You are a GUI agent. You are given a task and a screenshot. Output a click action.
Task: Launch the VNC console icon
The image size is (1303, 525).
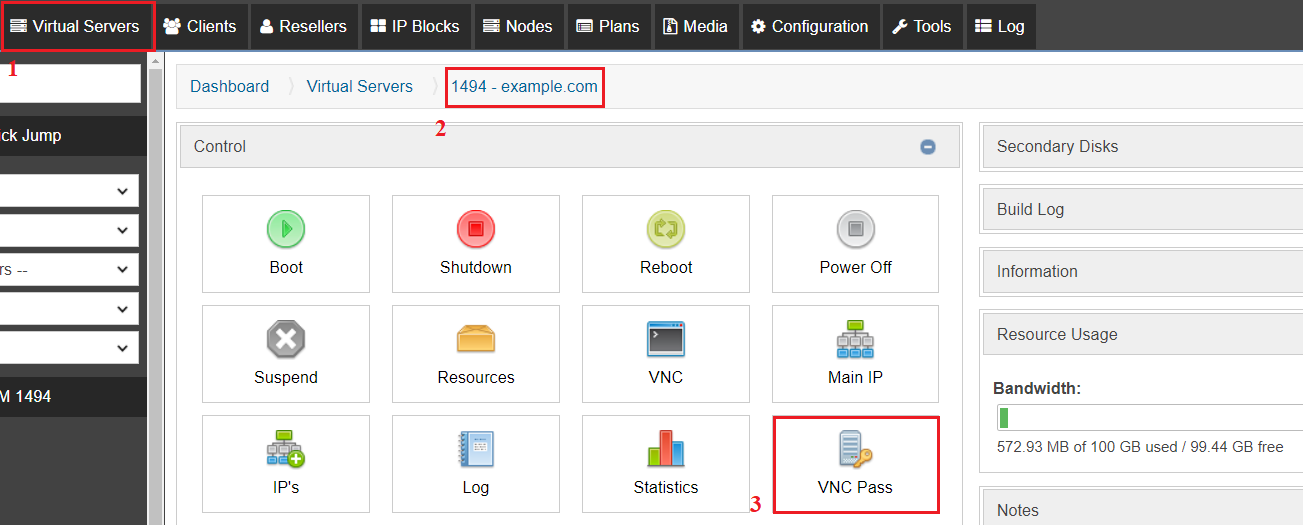pos(666,340)
